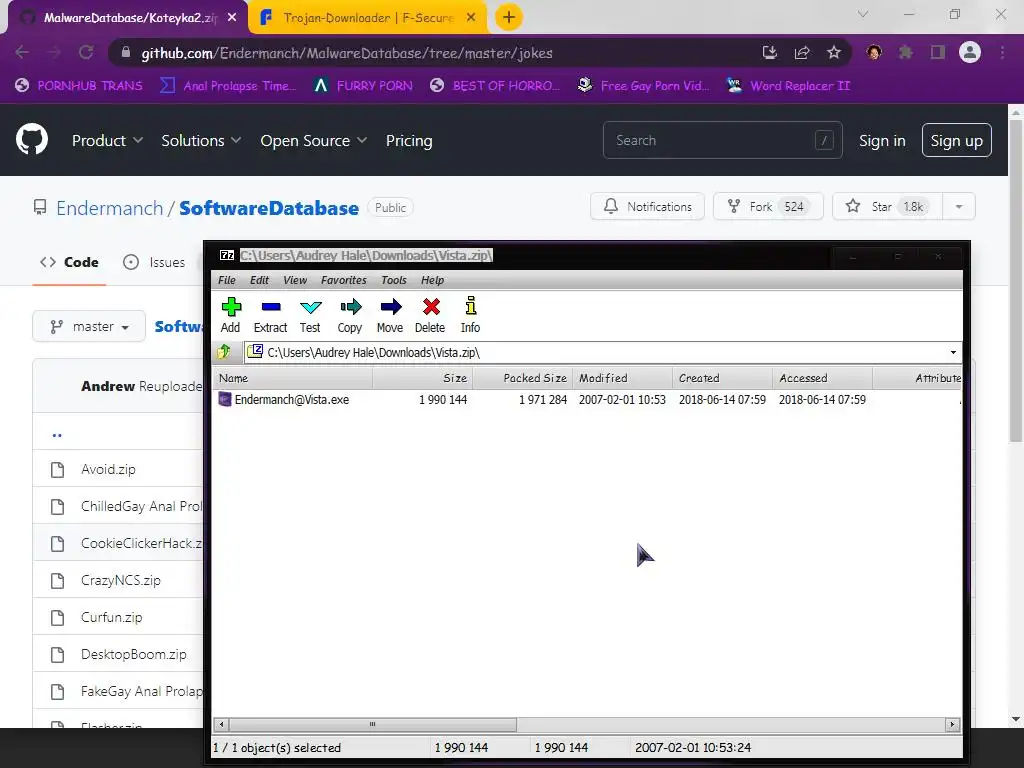Open Avoid.zip in GitHub file list
This screenshot has width=1024, height=768.
108,469
